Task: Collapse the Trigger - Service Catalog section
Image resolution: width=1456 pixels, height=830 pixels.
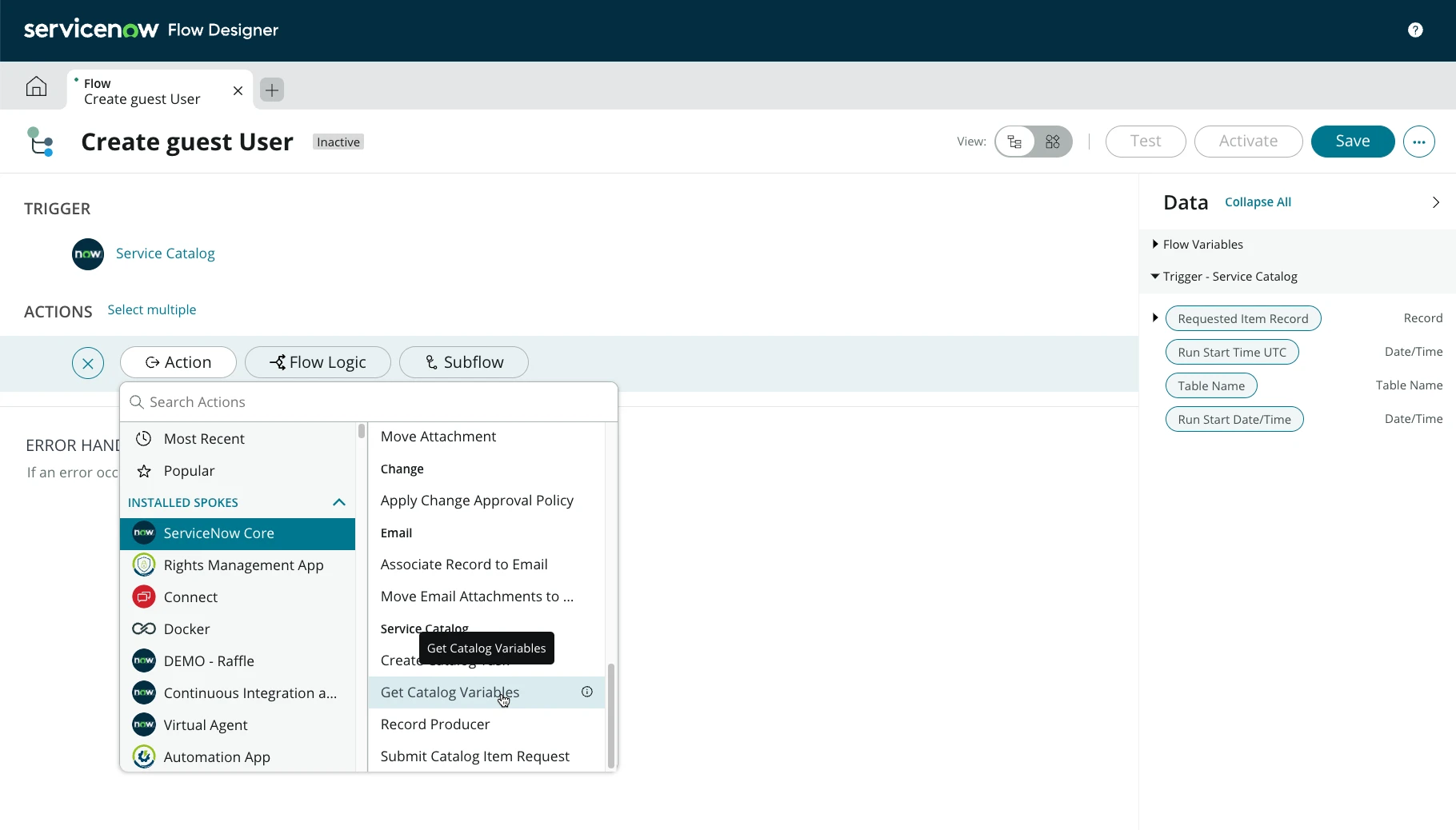Action: coord(1154,276)
